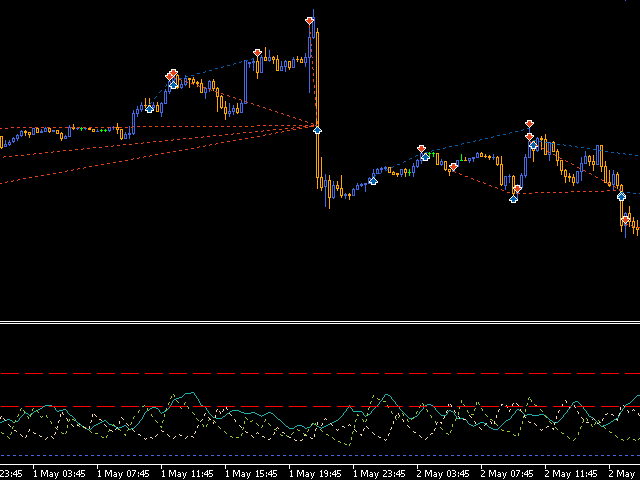Select the red sell arrow atop the tallest price spike
The width and height of the screenshot is (640, 480).
click(309, 20)
